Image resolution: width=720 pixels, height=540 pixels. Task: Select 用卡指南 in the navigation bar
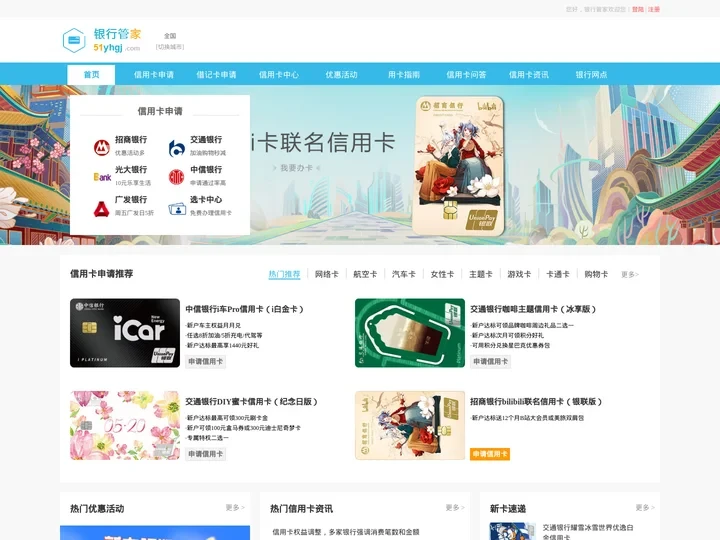[404, 74]
